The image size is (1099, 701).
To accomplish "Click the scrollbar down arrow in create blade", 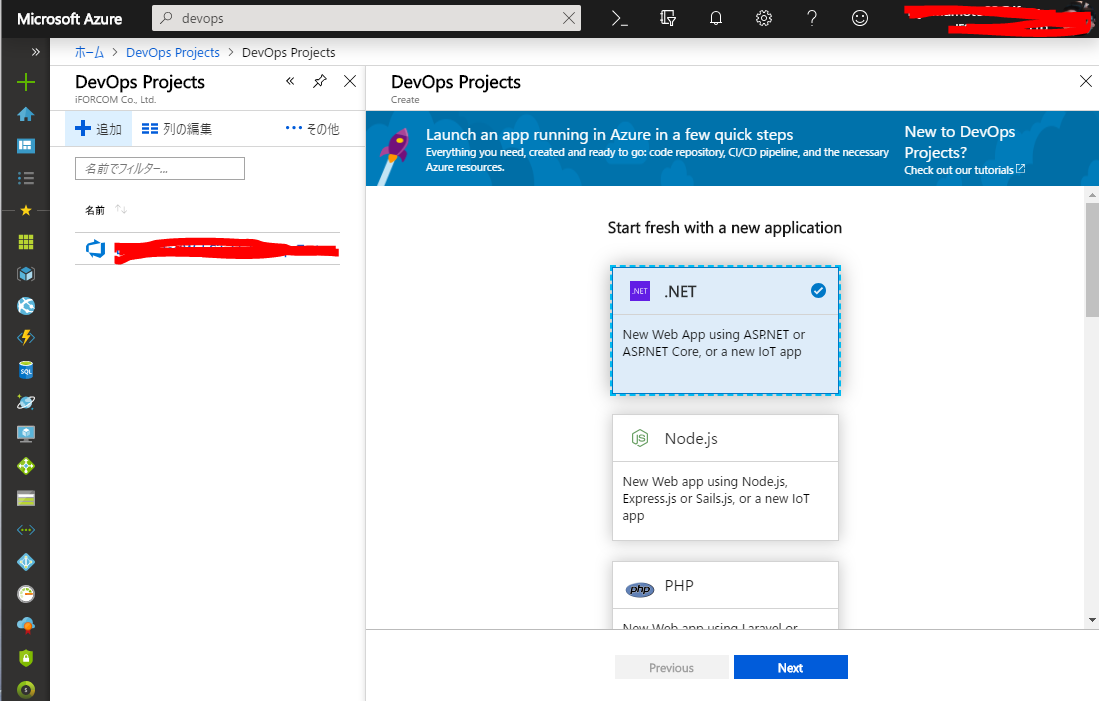I will tap(1092, 620).
